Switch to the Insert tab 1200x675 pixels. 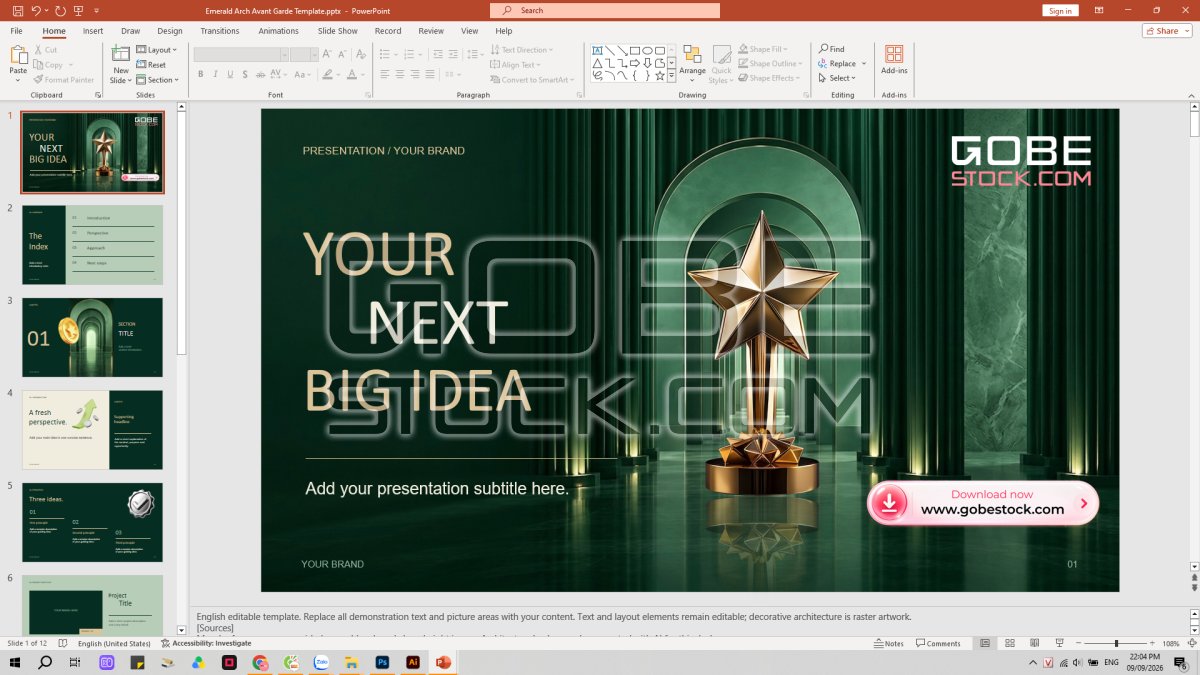tap(93, 31)
